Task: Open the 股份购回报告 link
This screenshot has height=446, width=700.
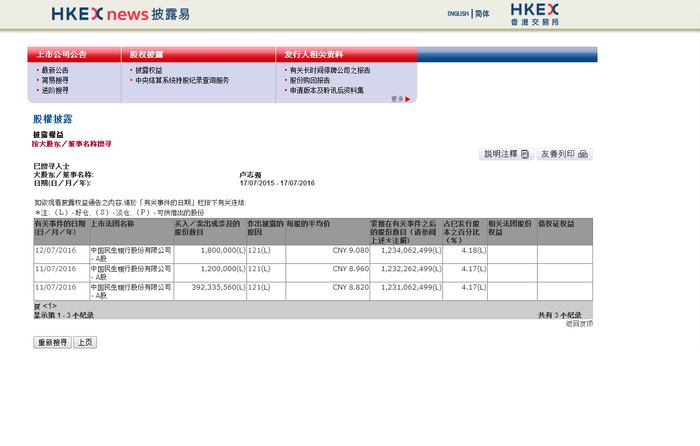Action: click(310, 80)
